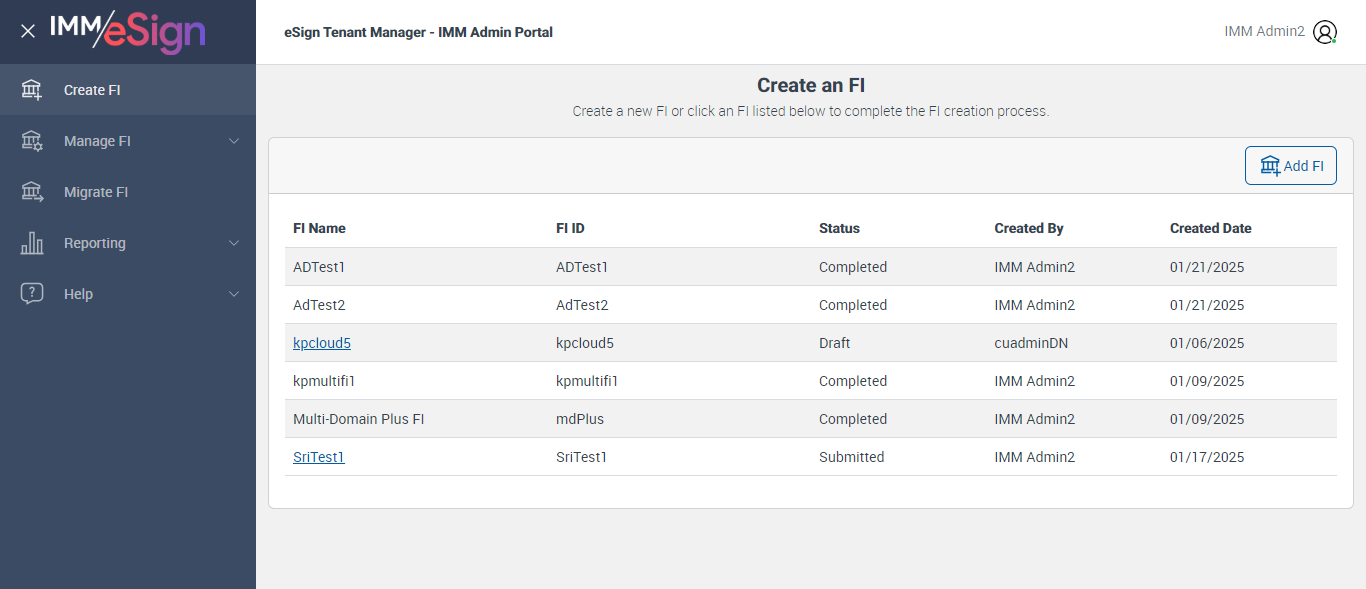Close the sidebar with the X icon
This screenshot has width=1366, height=589.
tap(28, 31)
